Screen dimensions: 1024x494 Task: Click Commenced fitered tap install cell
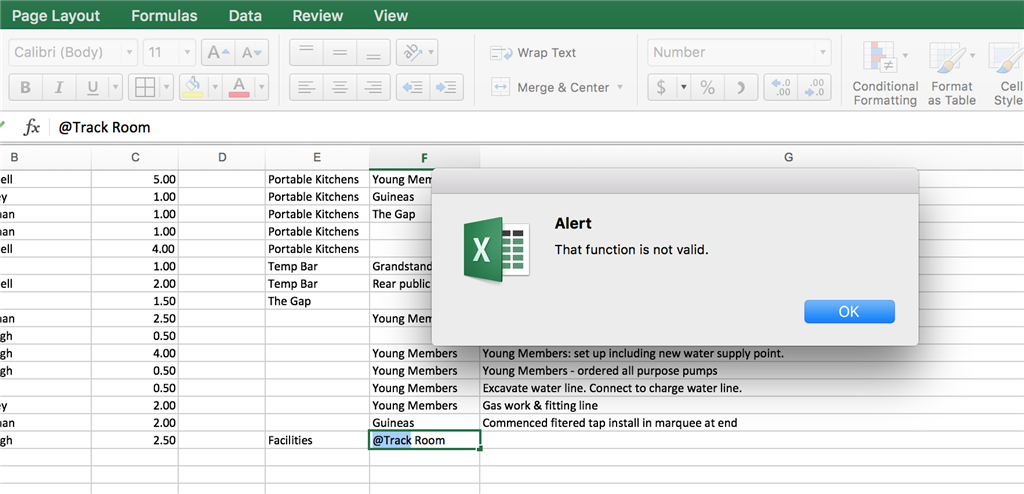pyautogui.click(x=751, y=423)
